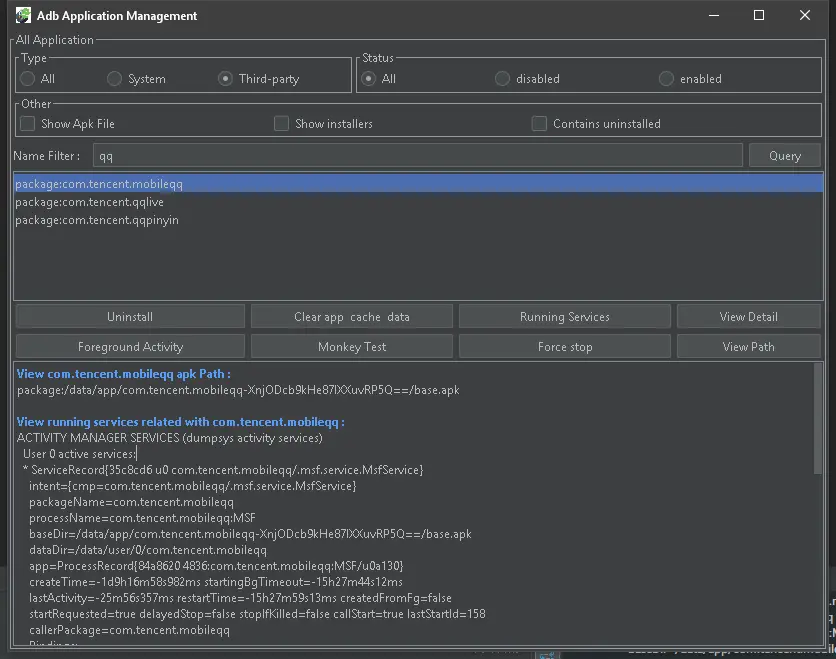Select package:com.tencent.qqlive in the list
The height and width of the screenshot is (659, 836).
[419, 202]
